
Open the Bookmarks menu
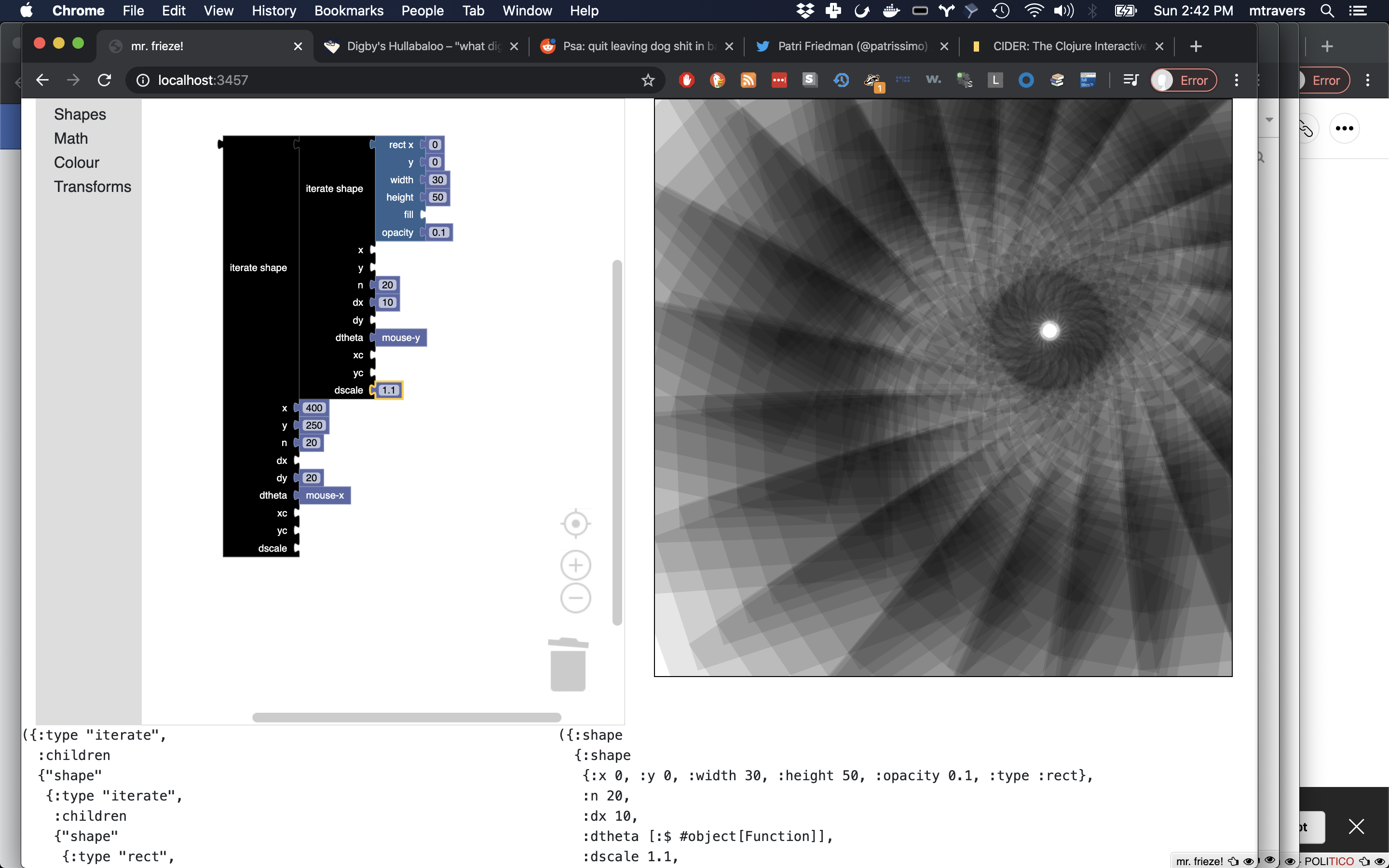click(348, 10)
